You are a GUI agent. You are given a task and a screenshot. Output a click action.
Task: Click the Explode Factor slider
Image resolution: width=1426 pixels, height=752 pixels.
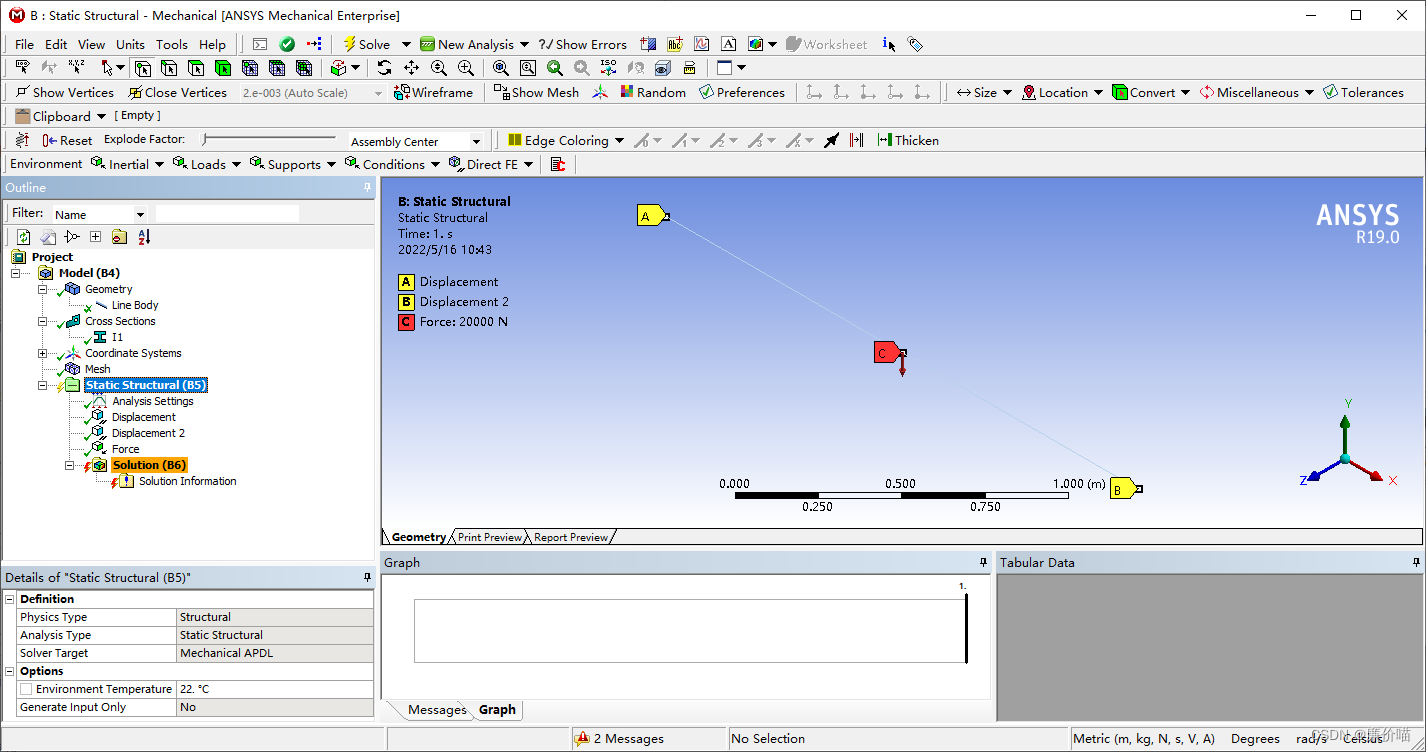pos(268,140)
